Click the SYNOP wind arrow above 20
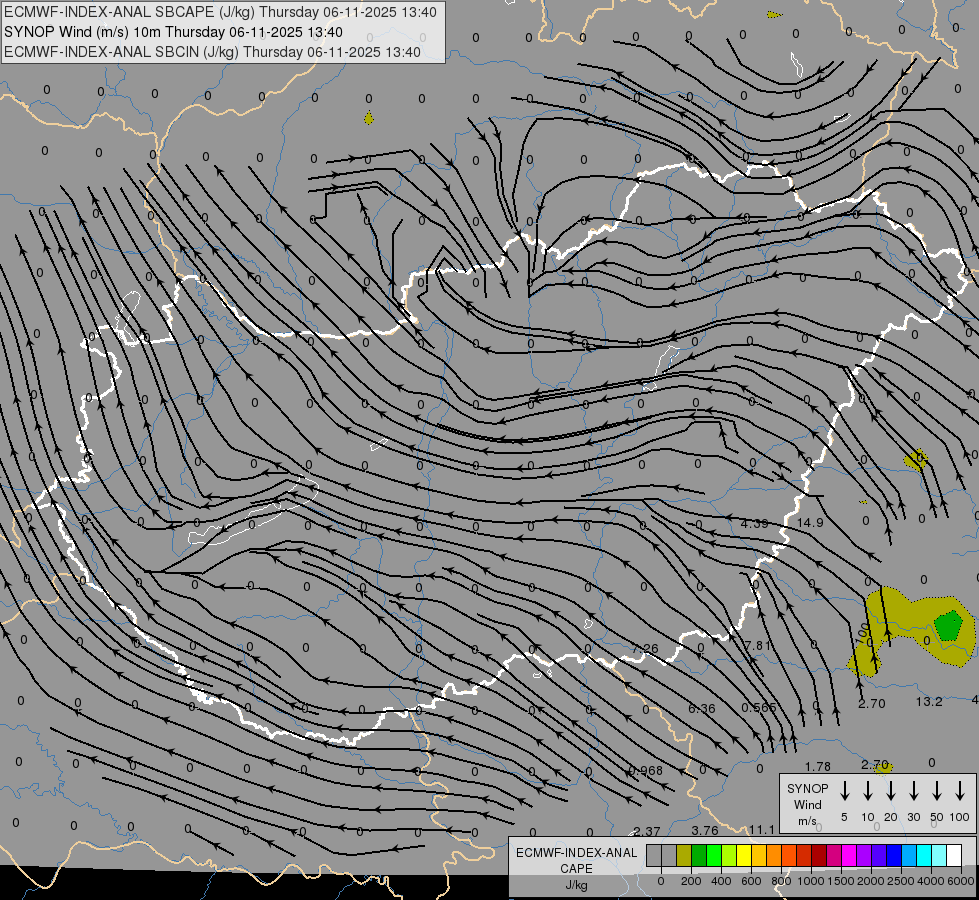Viewport: 979px width, 900px height. (891, 791)
